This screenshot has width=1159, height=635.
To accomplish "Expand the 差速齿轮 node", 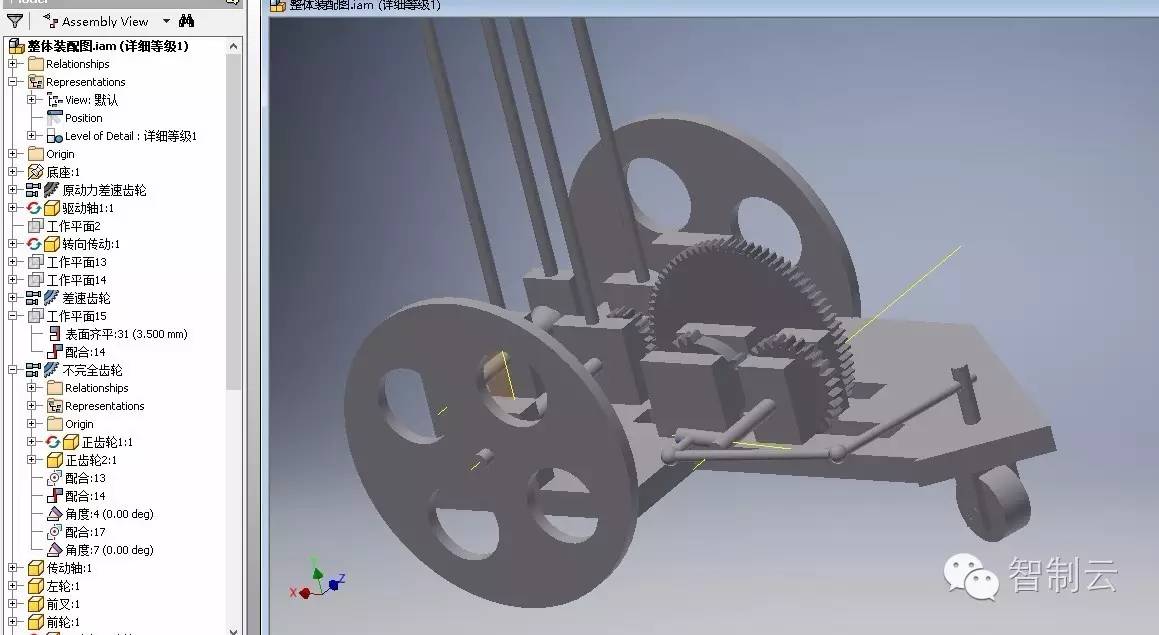I will click(13, 298).
